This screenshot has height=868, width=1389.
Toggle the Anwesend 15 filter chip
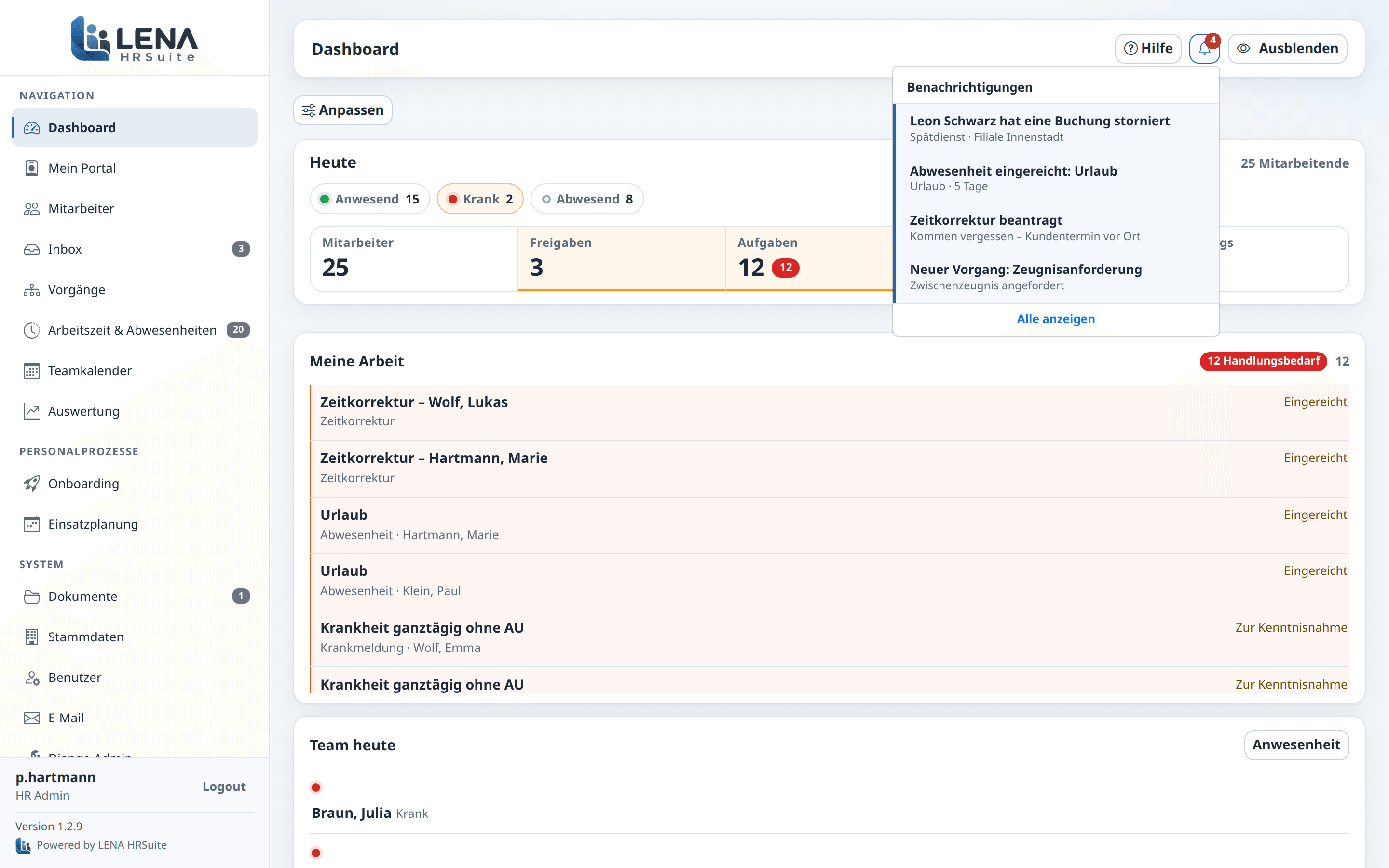[x=369, y=199]
